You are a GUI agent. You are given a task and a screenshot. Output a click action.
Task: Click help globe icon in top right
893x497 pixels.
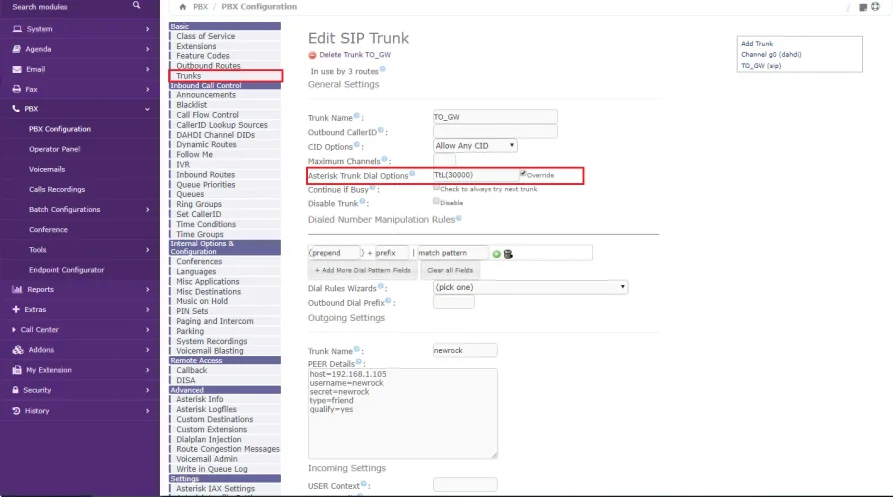(x=875, y=7)
